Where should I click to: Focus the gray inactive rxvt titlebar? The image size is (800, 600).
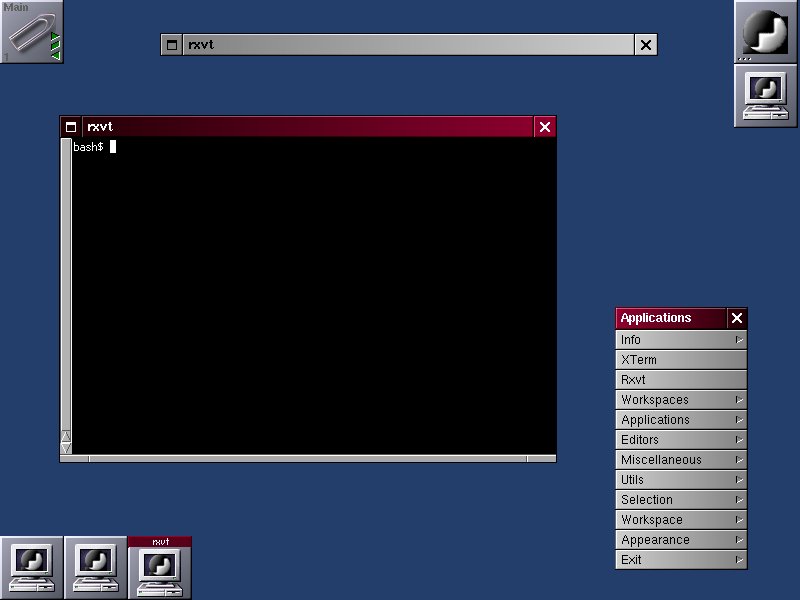(x=408, y=45)
